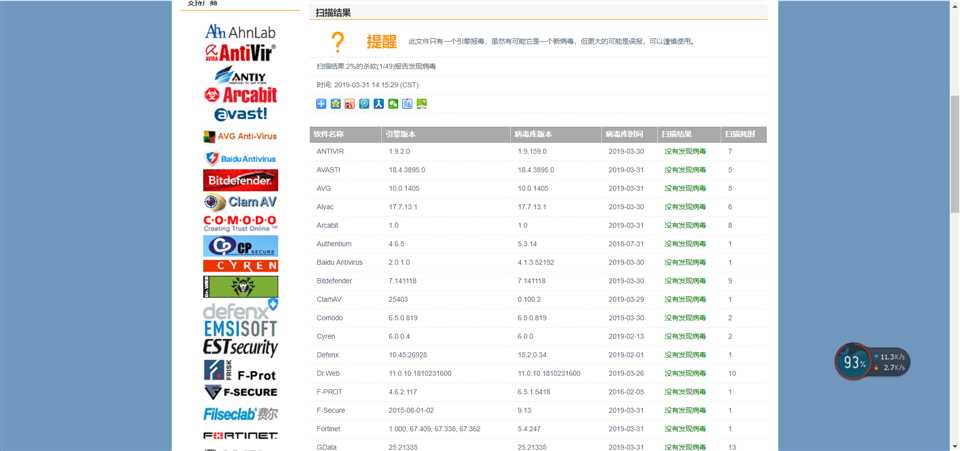Click the green result in the Dr.Web row
The width and height of the screenshot is (960, 451).
(685, 373)
